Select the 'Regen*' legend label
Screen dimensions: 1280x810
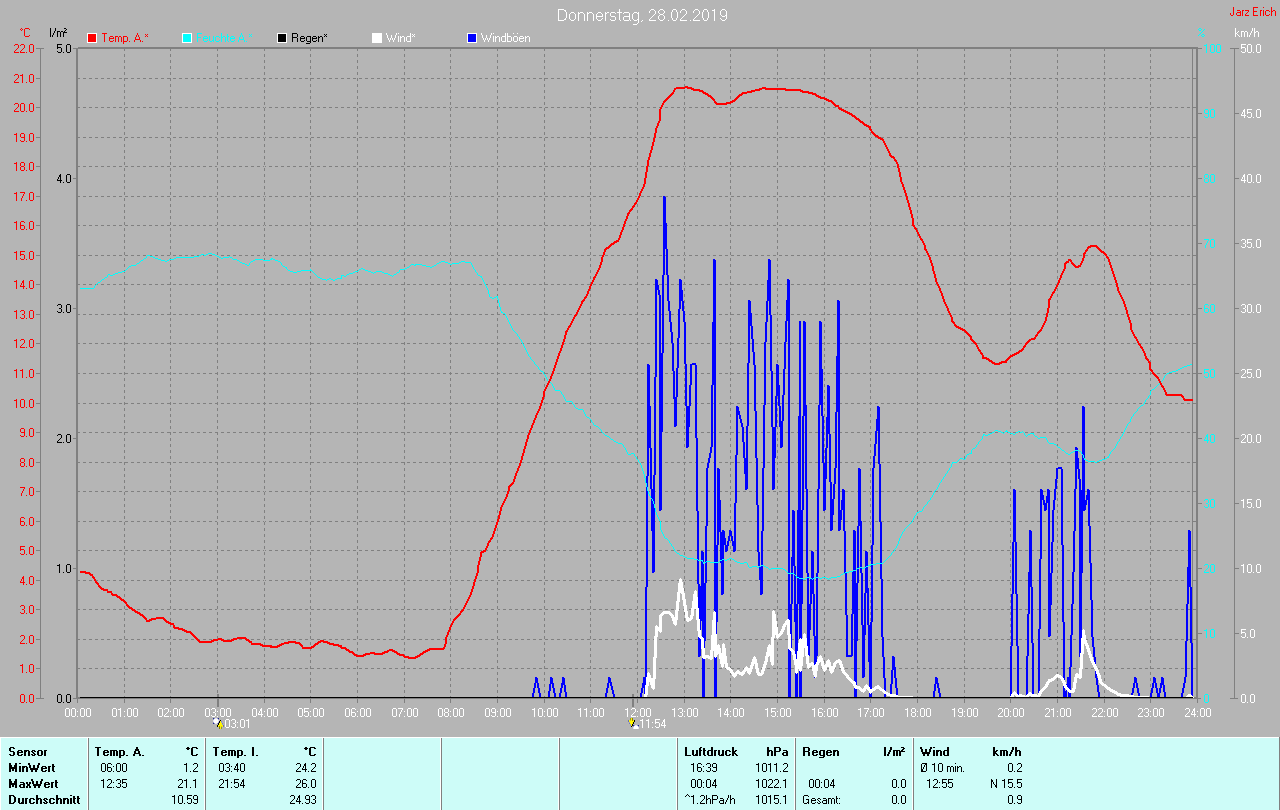[x=309, y=38]
